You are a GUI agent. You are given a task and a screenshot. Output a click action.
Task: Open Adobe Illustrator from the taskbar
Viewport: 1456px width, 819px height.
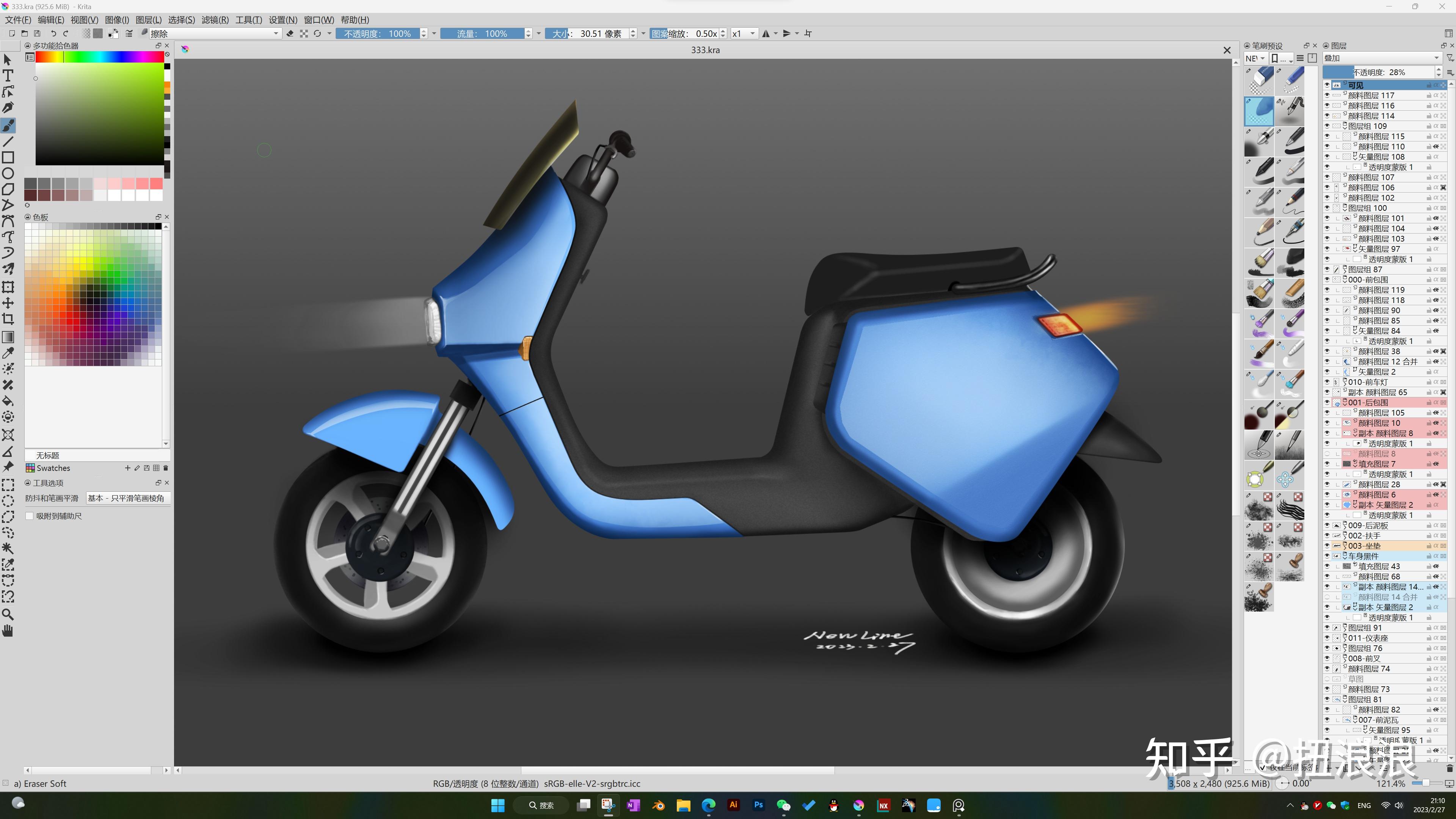tap(733, 805)
